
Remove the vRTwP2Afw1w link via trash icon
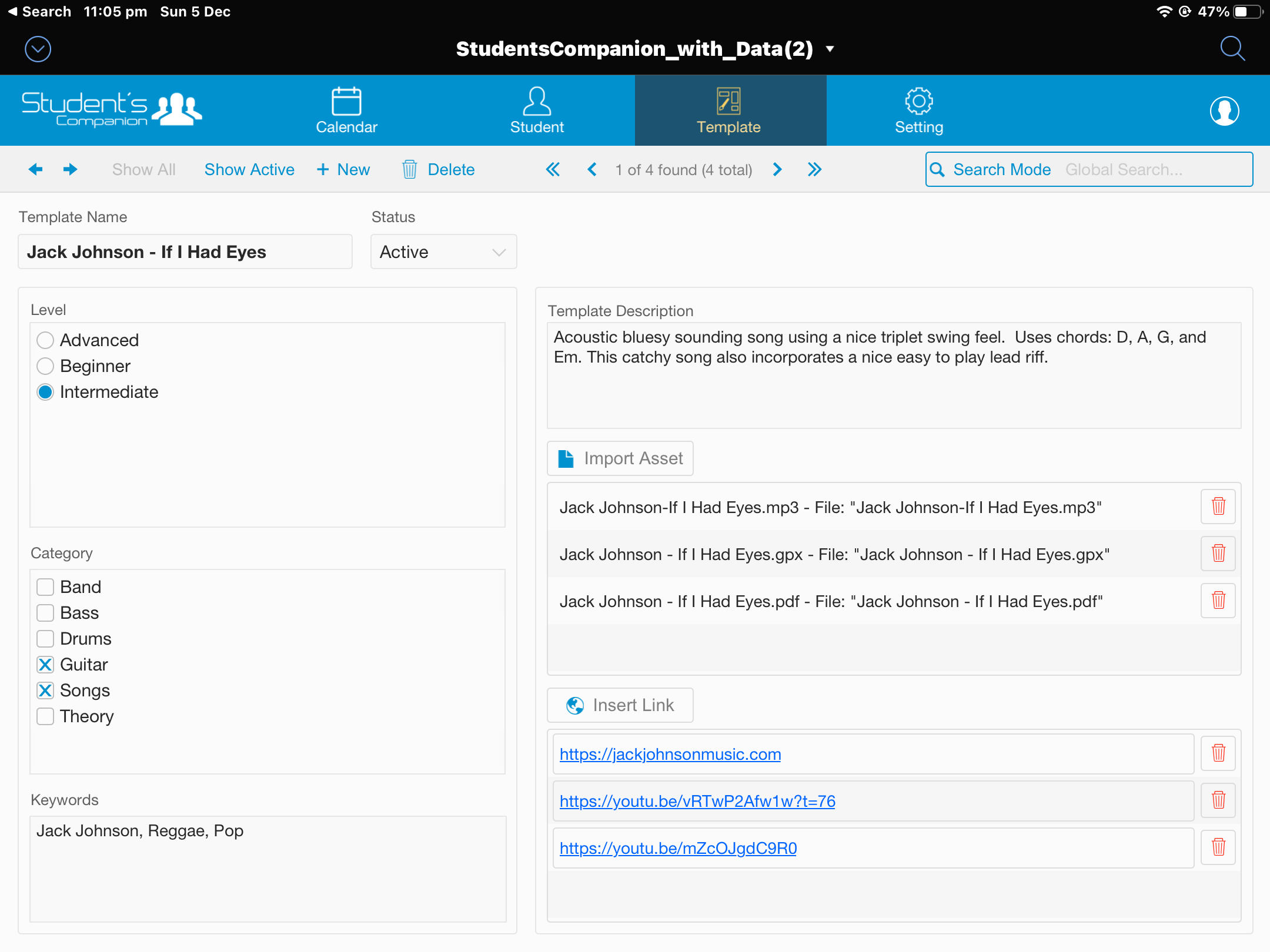coord(1218,800)
